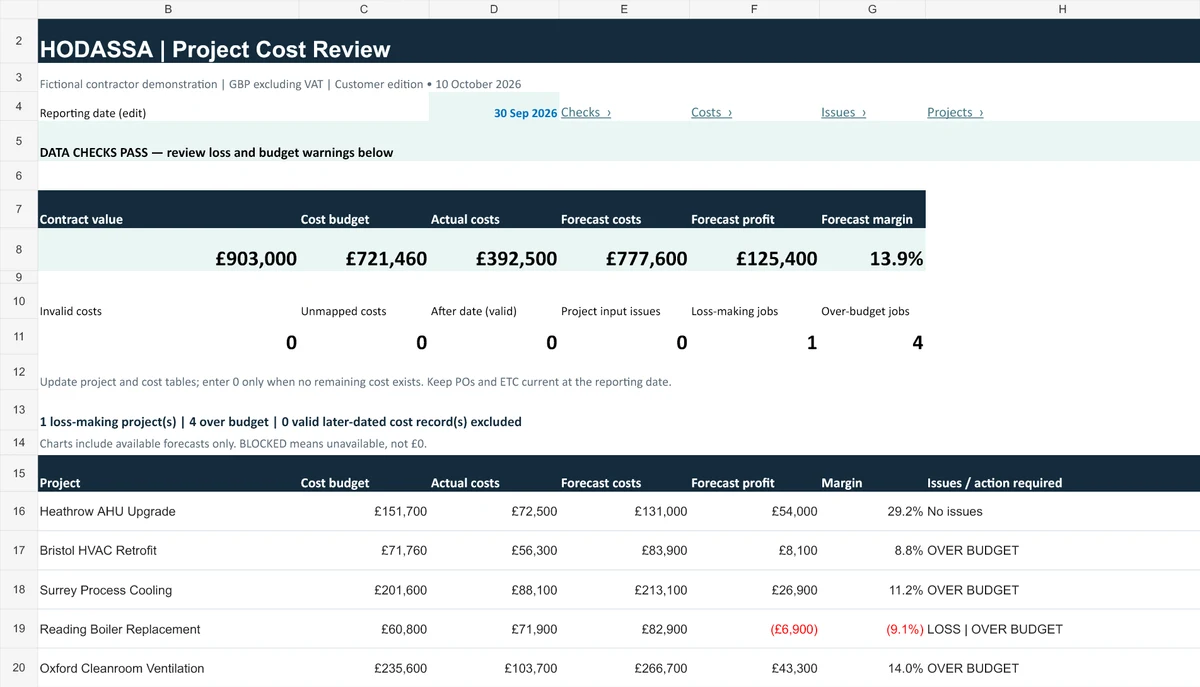Select row 2 header
This screenshot has height=687, width=1200.
point(18,41)
